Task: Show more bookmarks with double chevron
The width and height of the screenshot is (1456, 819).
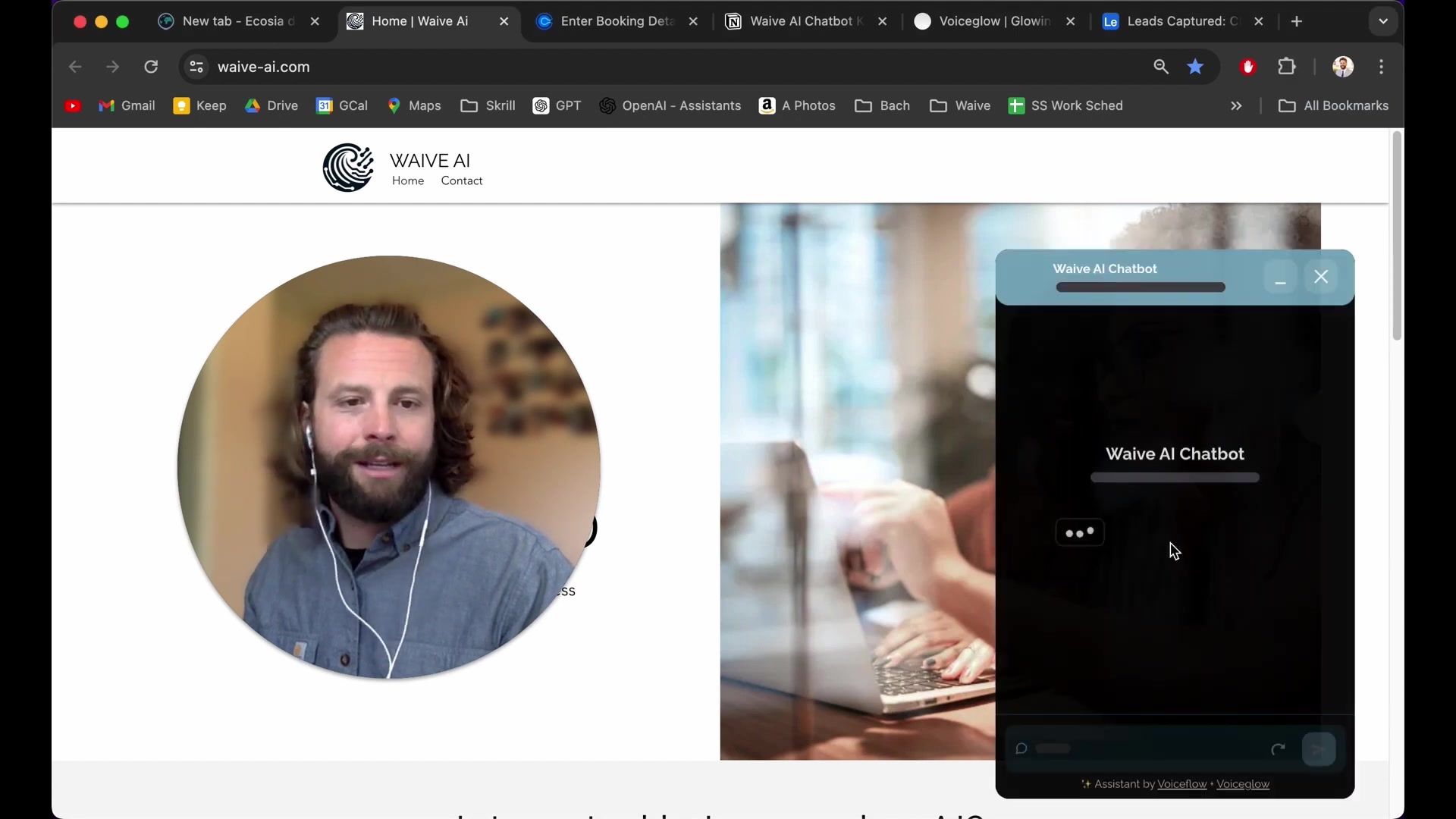Action: click(1236, 106)
